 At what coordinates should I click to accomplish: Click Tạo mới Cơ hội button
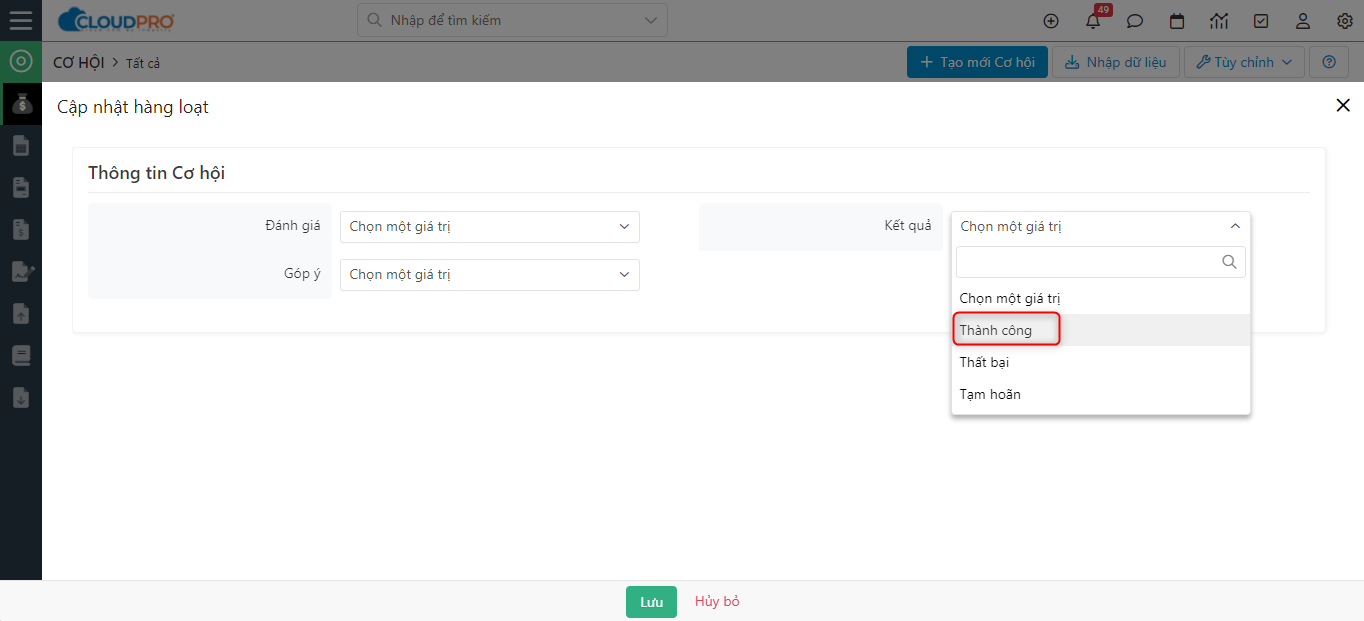tap(977, 62)
